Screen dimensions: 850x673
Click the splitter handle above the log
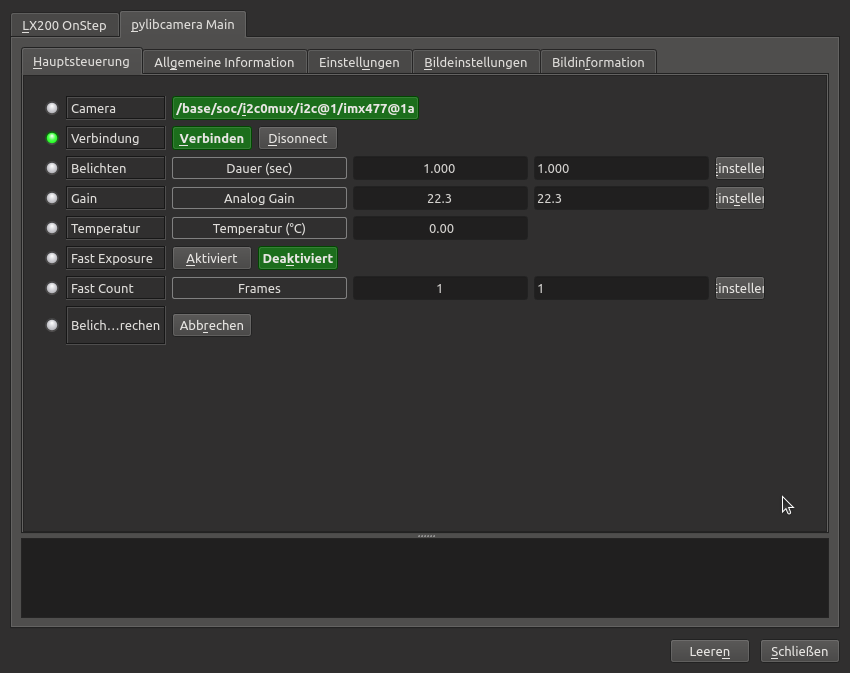pos(426,536)
